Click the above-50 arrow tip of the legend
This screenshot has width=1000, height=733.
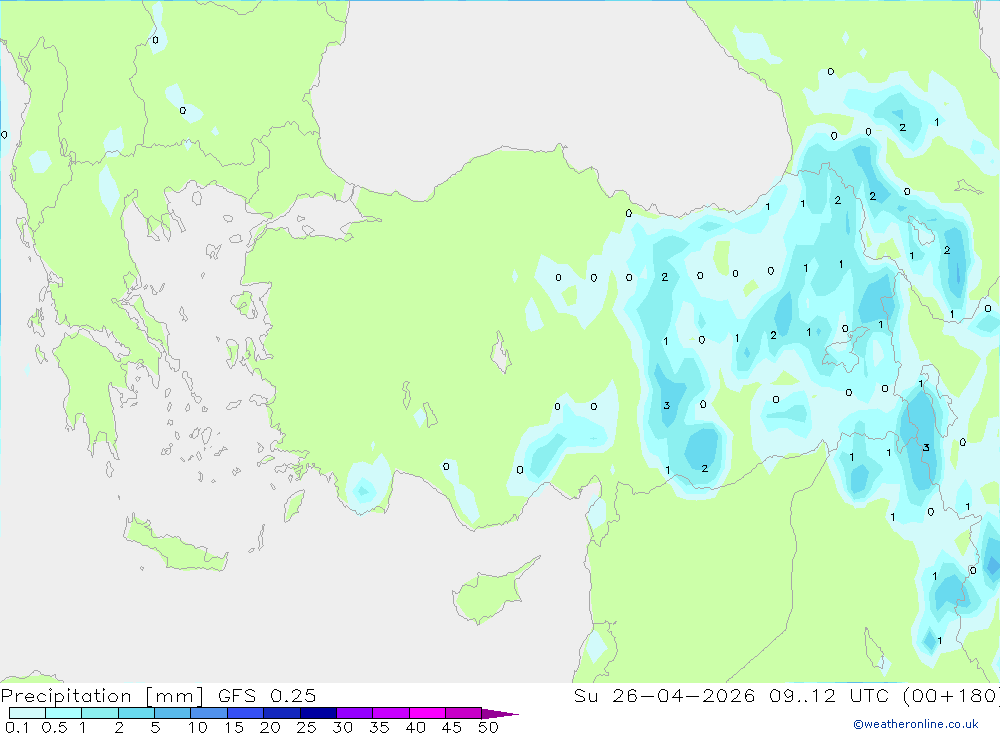[501, 713]
